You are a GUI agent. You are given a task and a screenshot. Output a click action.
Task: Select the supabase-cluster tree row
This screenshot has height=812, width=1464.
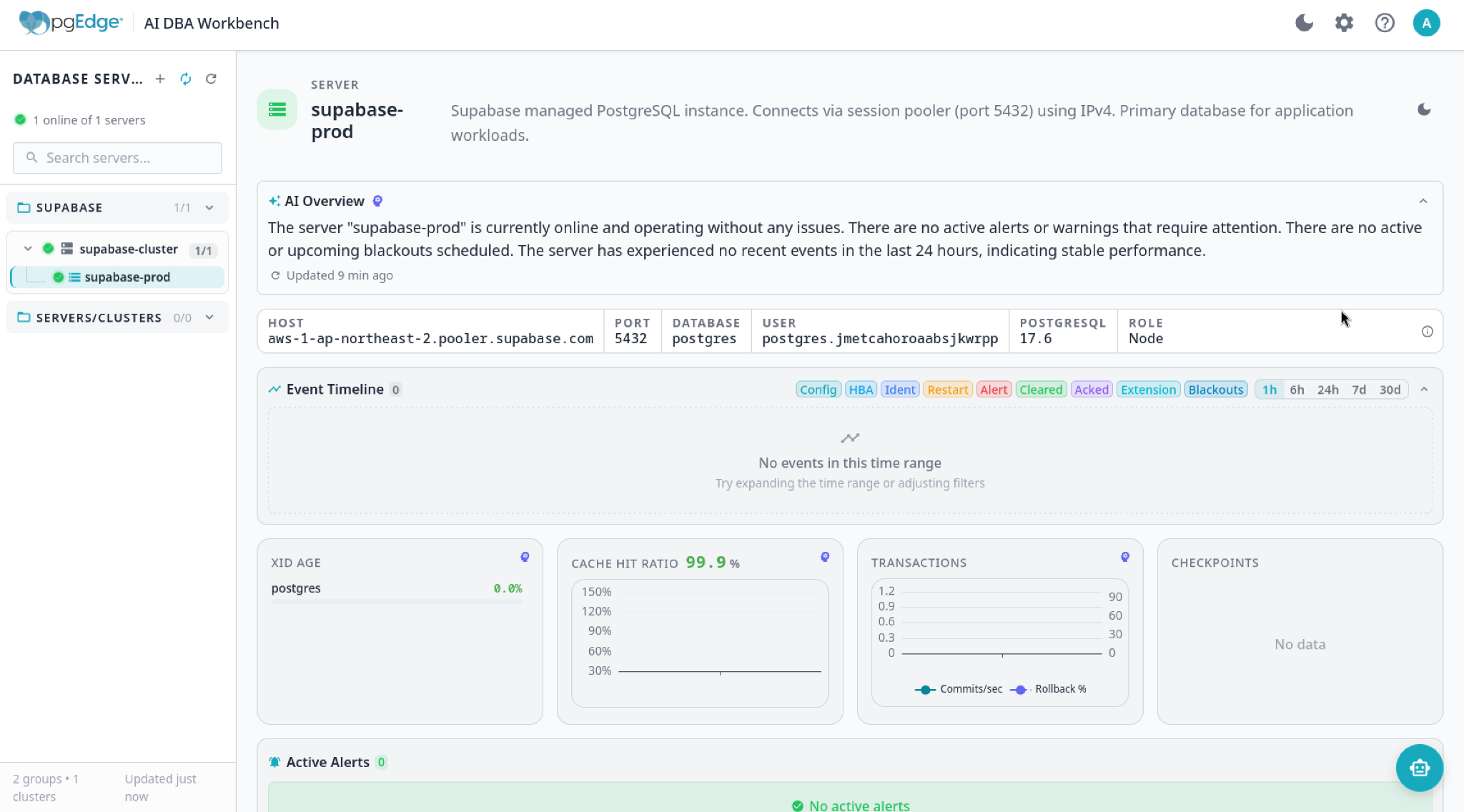(x=118, y=249)
